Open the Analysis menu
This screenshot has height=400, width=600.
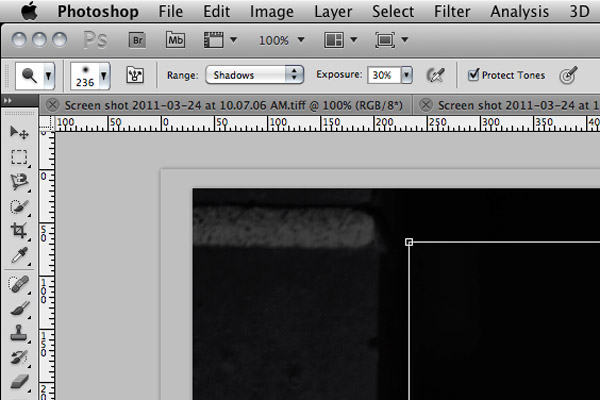520,12
